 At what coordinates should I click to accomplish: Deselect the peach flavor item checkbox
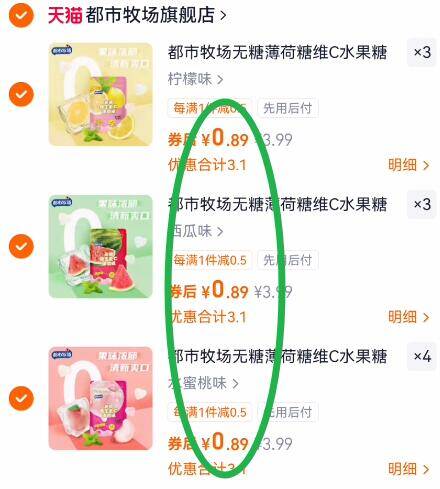coord(21,398)
